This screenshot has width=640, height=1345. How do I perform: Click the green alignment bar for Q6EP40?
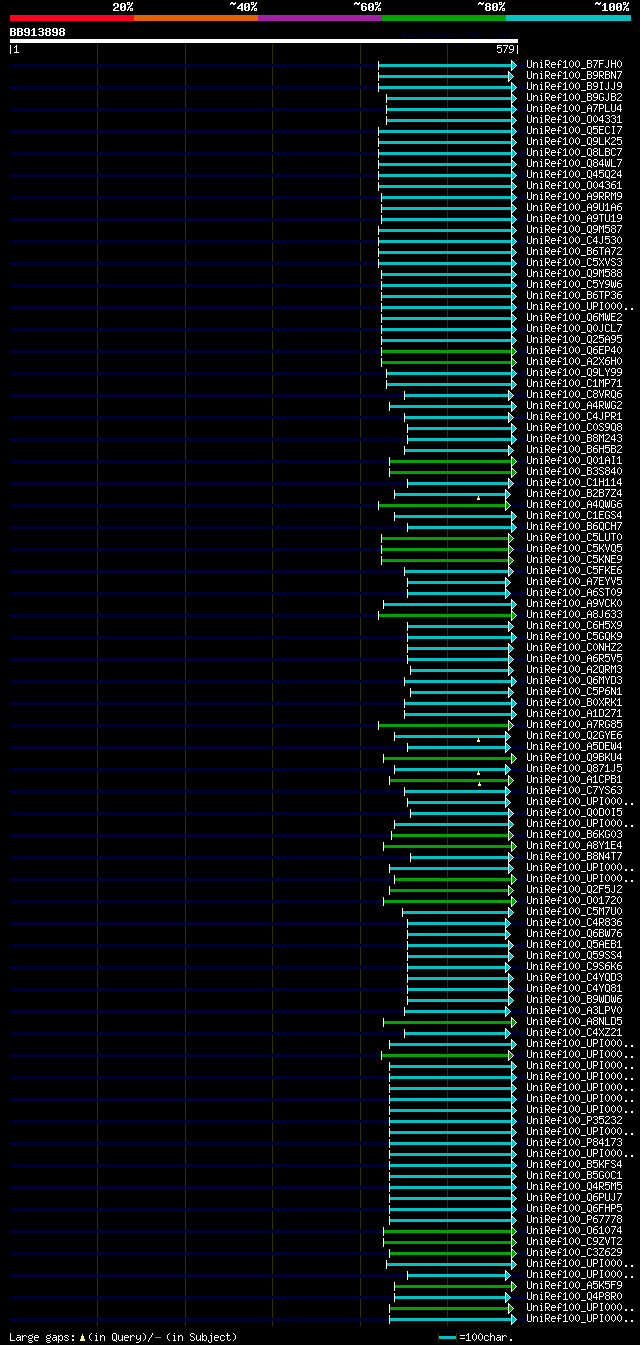449,350
